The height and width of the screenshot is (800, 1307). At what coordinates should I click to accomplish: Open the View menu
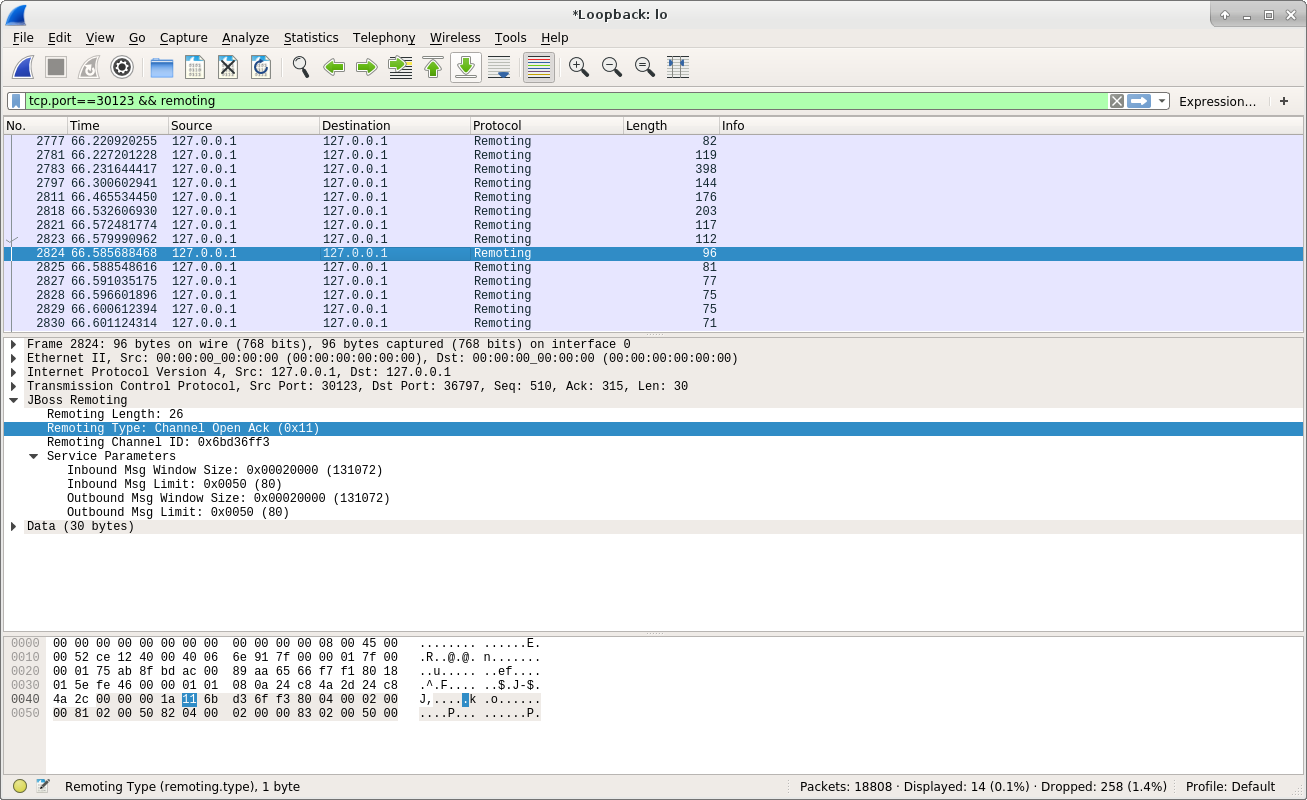point(100,37)
